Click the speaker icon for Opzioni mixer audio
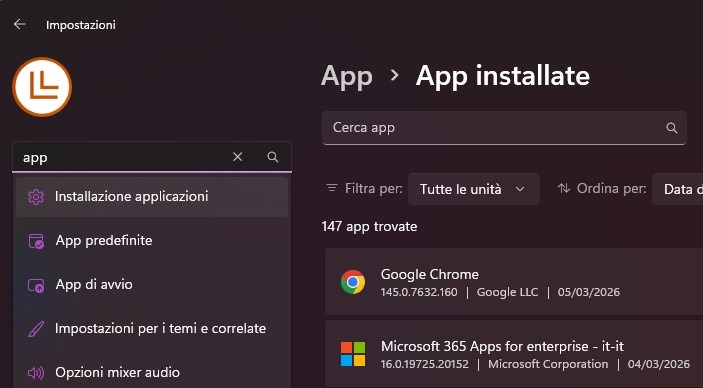Screen dimensions: 703x388 tap(36, 373)
